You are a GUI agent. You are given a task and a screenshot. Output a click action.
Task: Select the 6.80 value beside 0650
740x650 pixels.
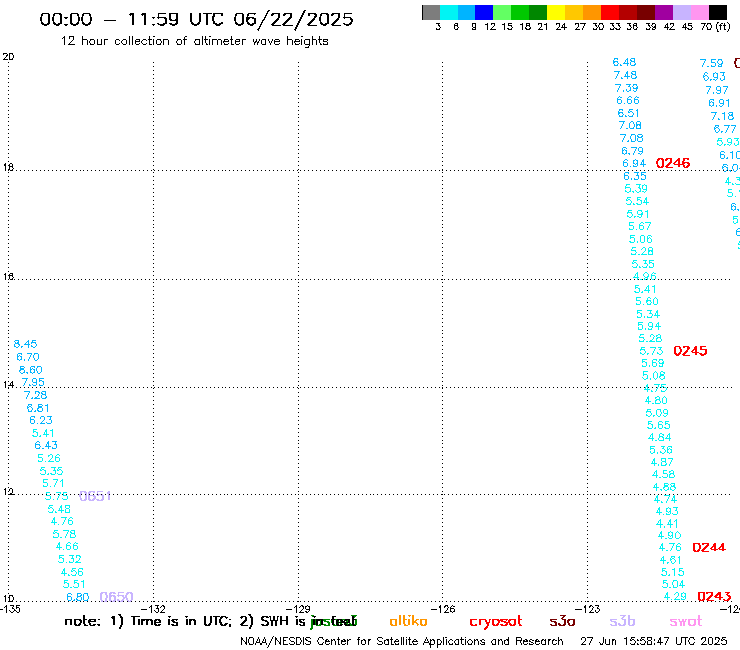tap(77, 597)
